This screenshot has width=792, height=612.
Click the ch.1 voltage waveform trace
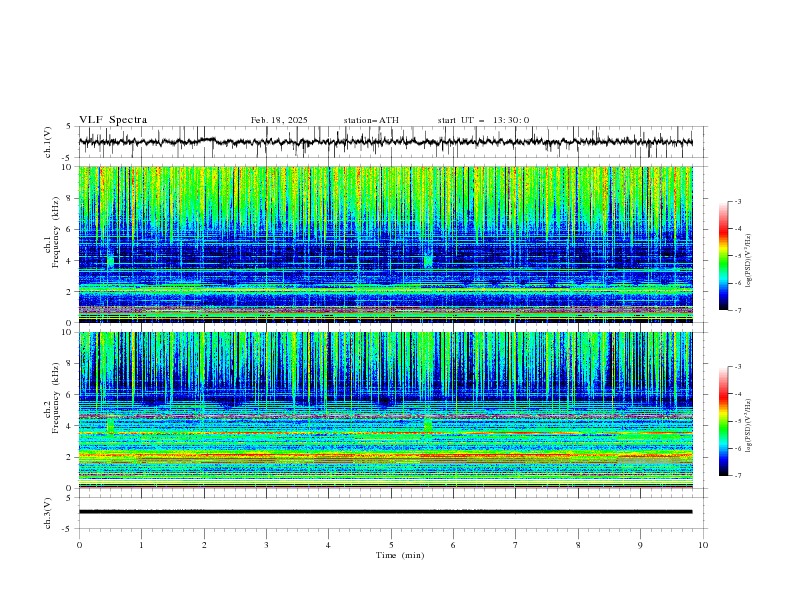[x=385, y=142]
